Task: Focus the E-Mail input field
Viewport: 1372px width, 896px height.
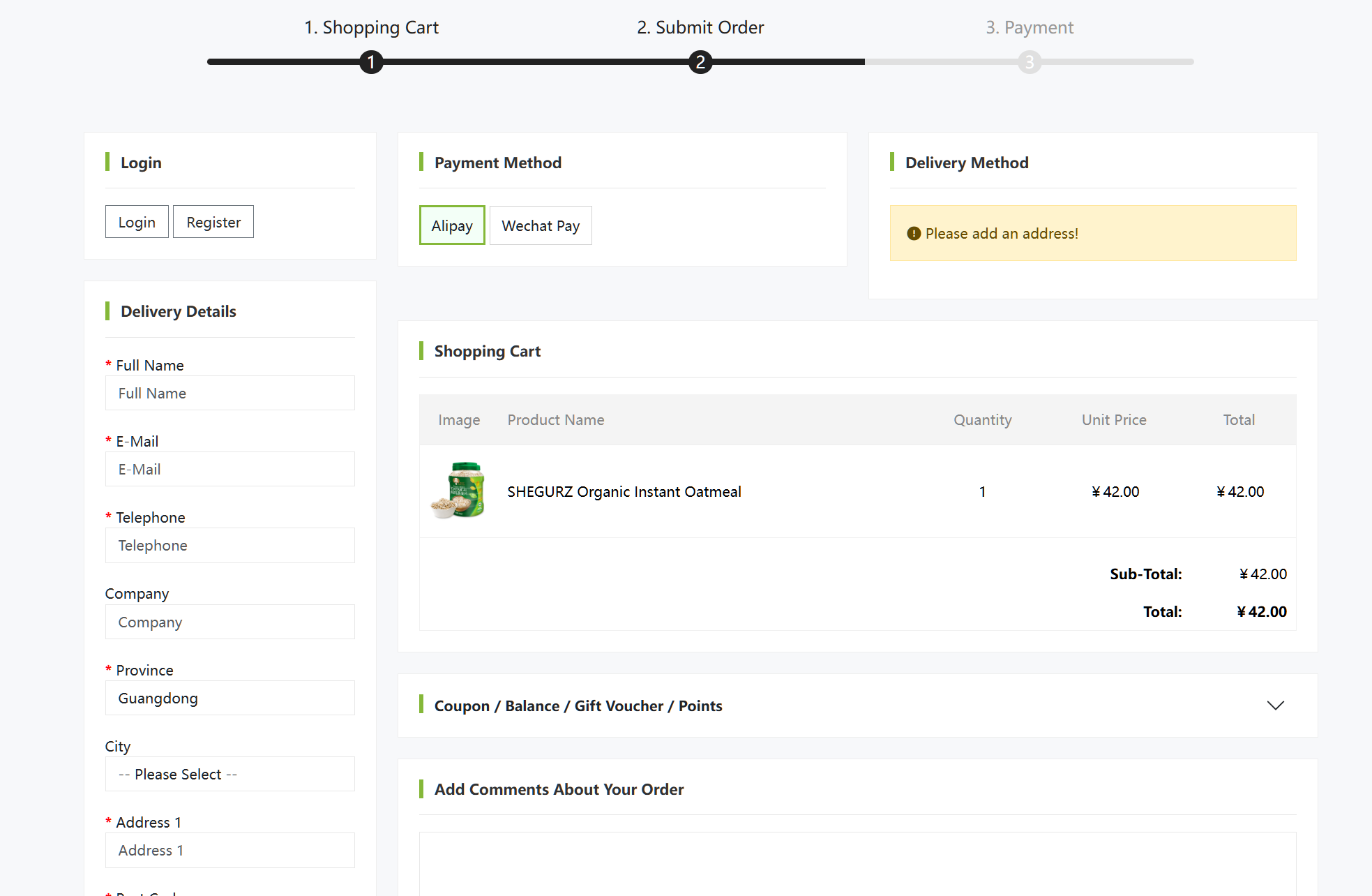Action: pyautogui.click(x=229, y=469)
